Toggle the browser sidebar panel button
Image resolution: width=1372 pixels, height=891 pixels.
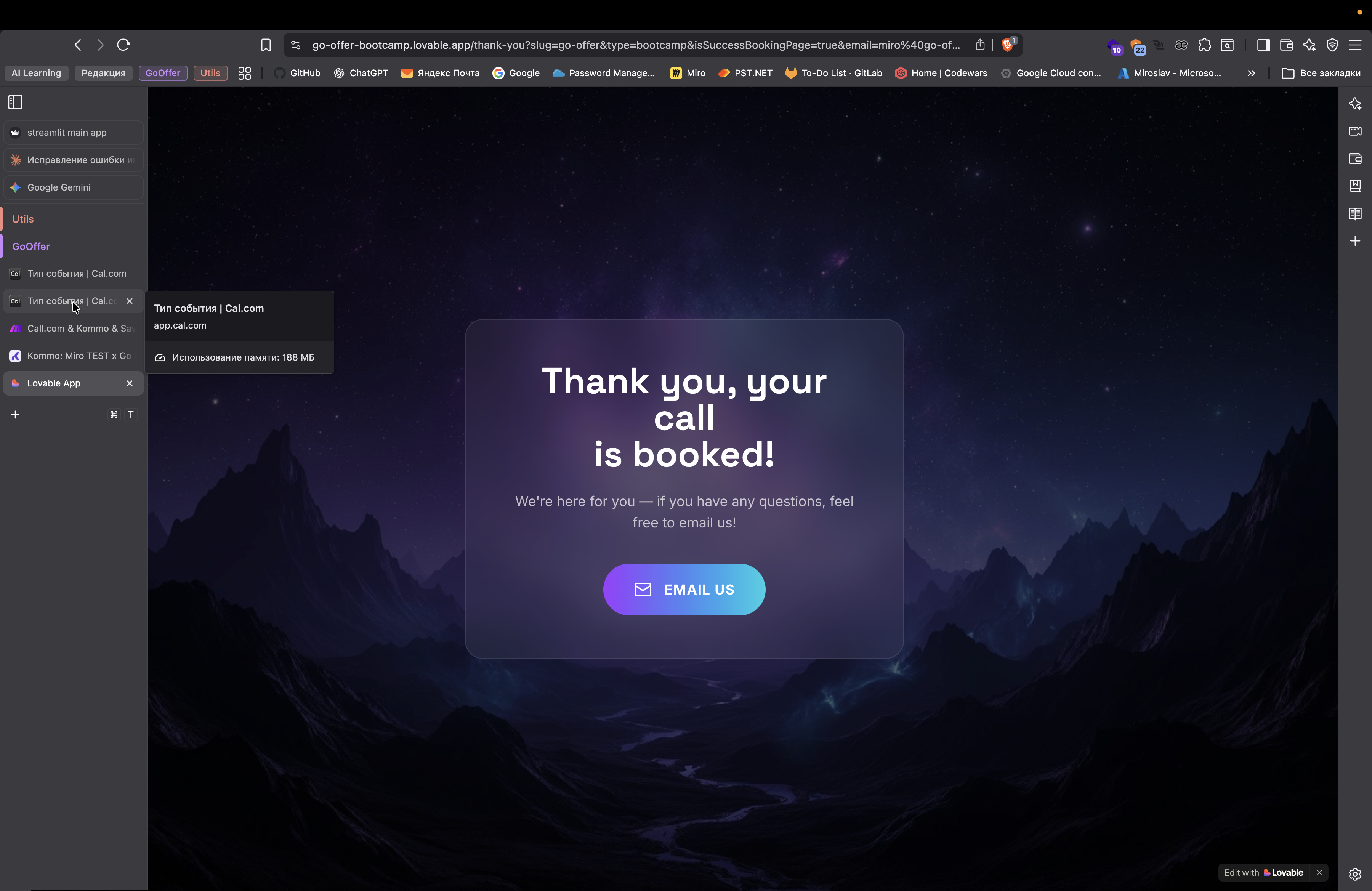click(1263, 45)
